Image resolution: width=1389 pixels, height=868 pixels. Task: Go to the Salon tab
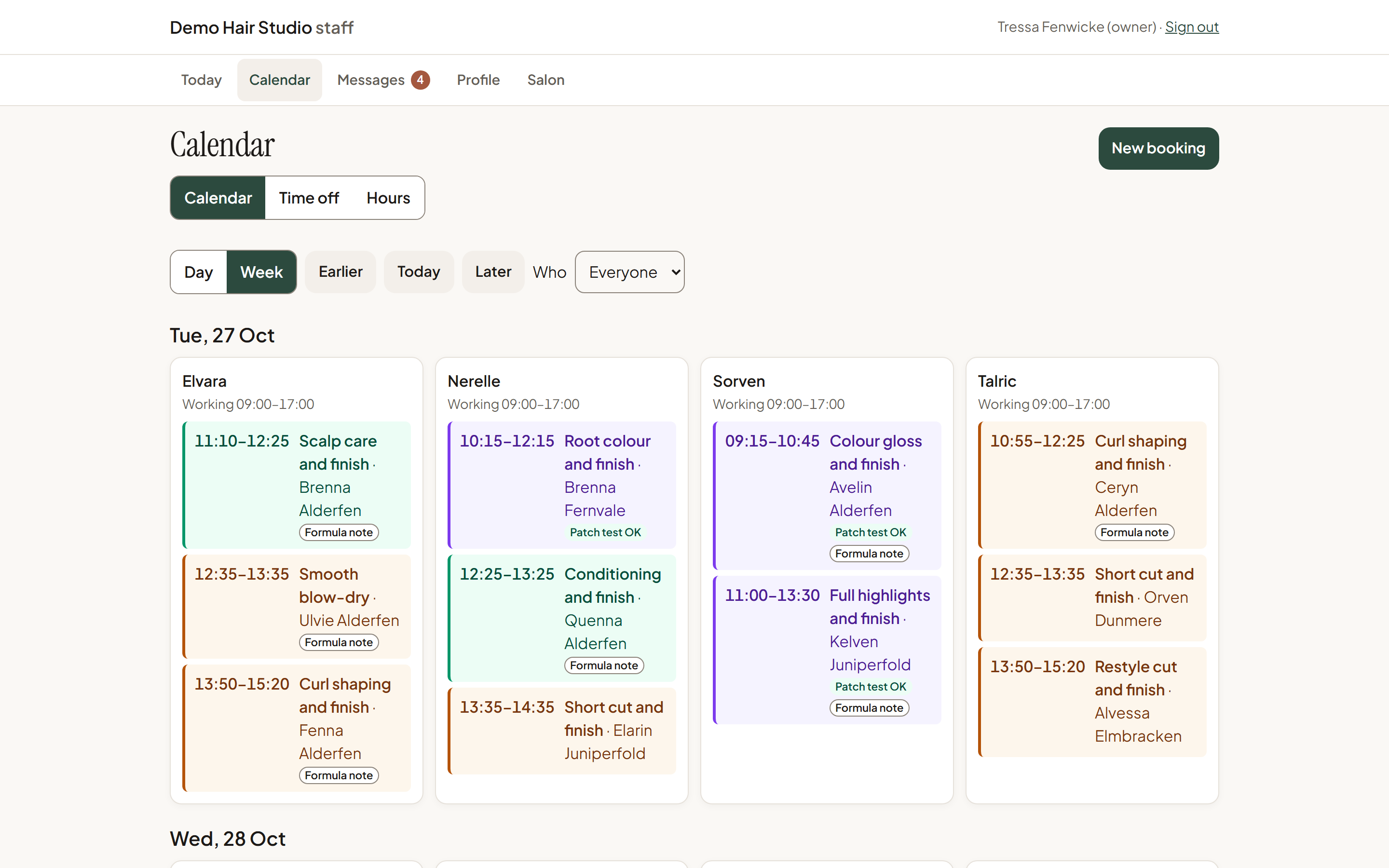click(546, 80)
